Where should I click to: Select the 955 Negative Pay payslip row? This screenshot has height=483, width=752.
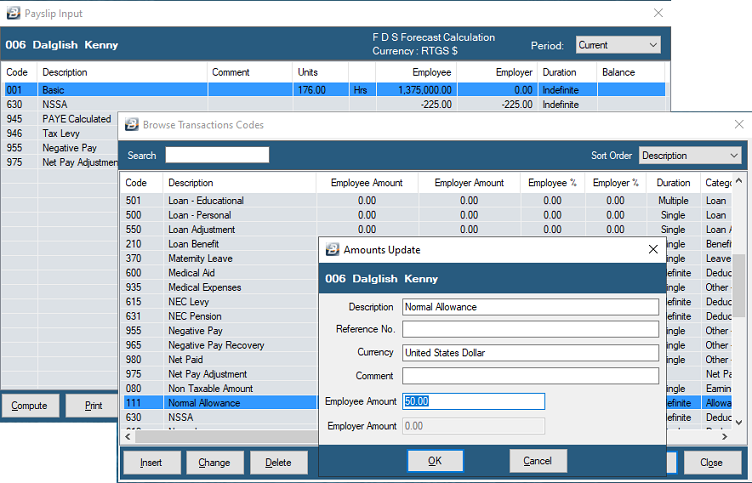60,148
